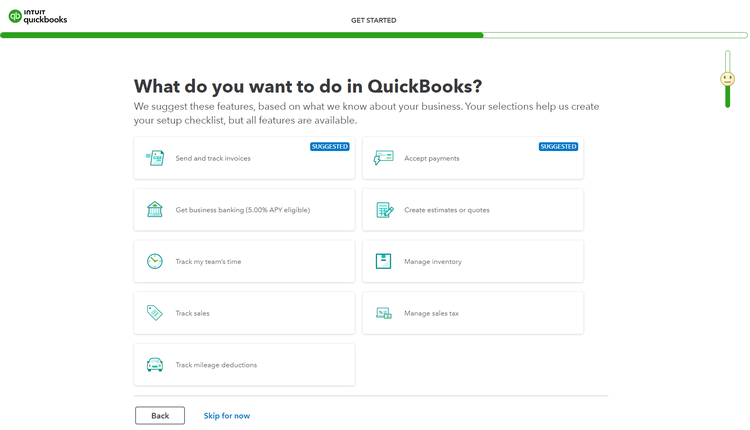
Task: Select the Send and track invoices card
Action: (244, 158)
